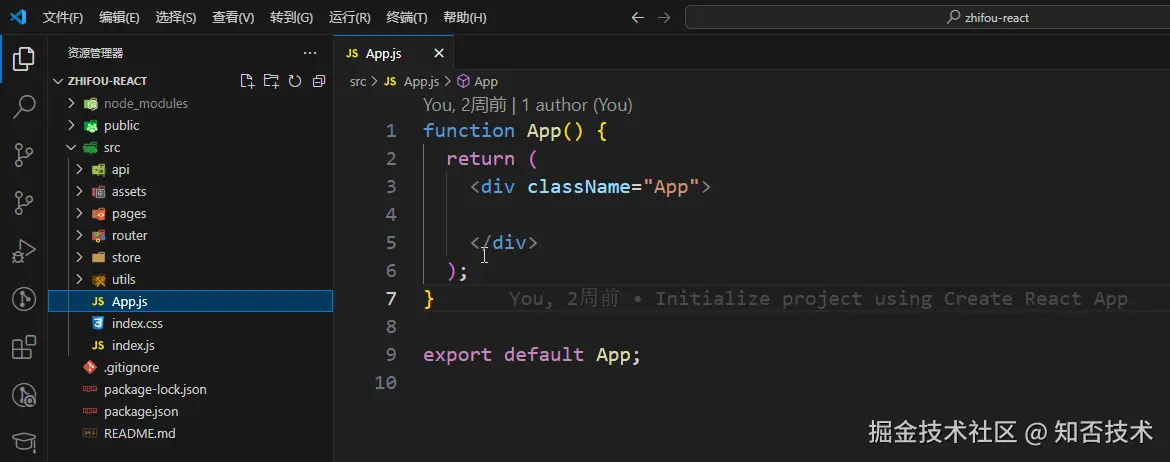Screen dimensions: 1170x462
Task: Expand the router folder
Action: tap(80, 235)
